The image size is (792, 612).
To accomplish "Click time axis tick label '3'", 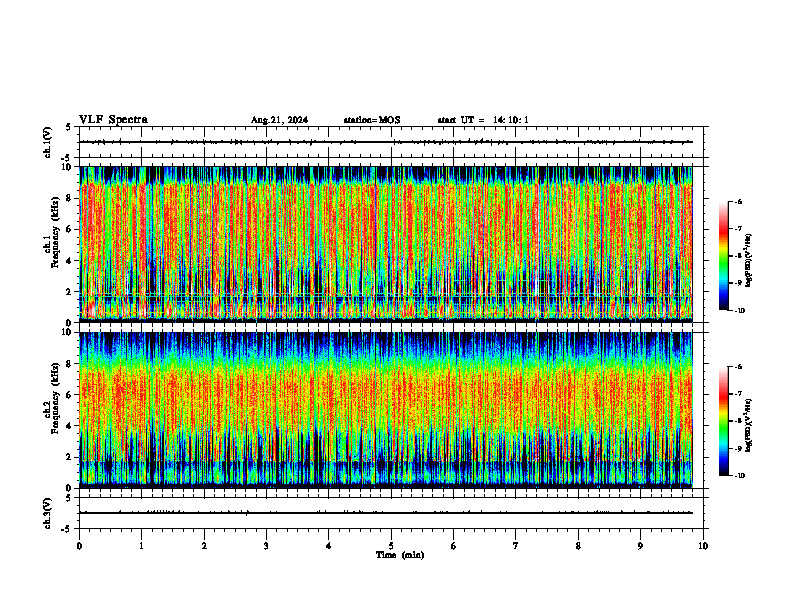I will tap(266, 546).
